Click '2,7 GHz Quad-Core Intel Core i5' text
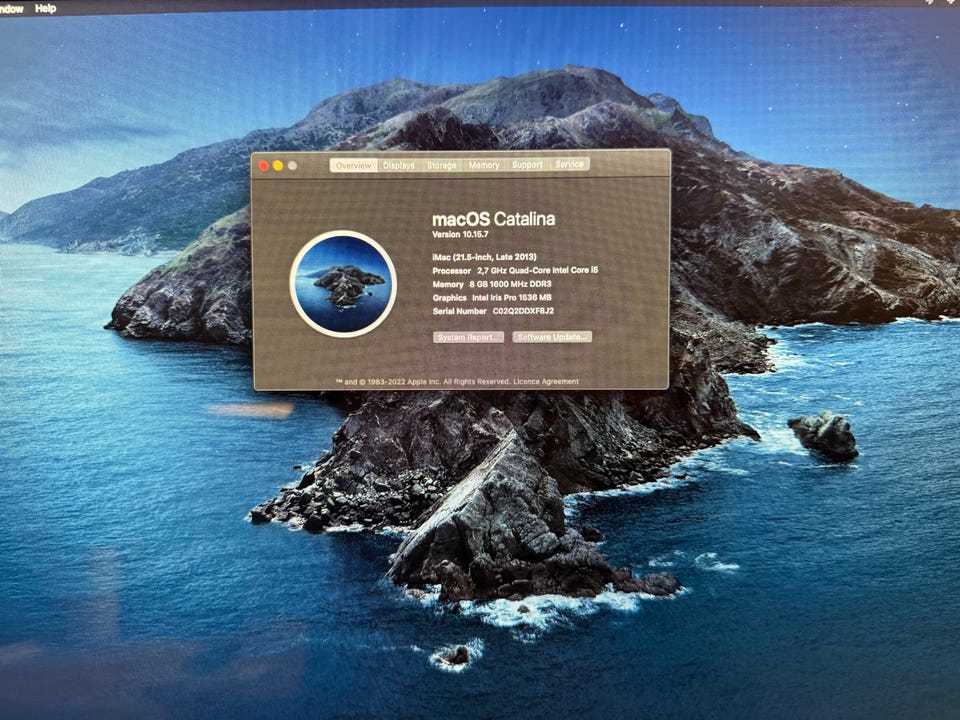960x720 pixels. [538, 270]
